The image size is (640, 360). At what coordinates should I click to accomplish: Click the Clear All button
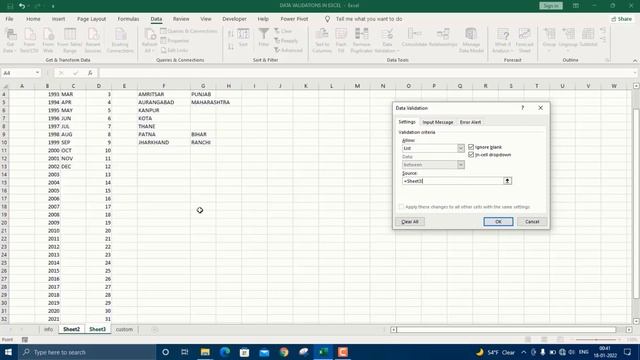(410, 222)
